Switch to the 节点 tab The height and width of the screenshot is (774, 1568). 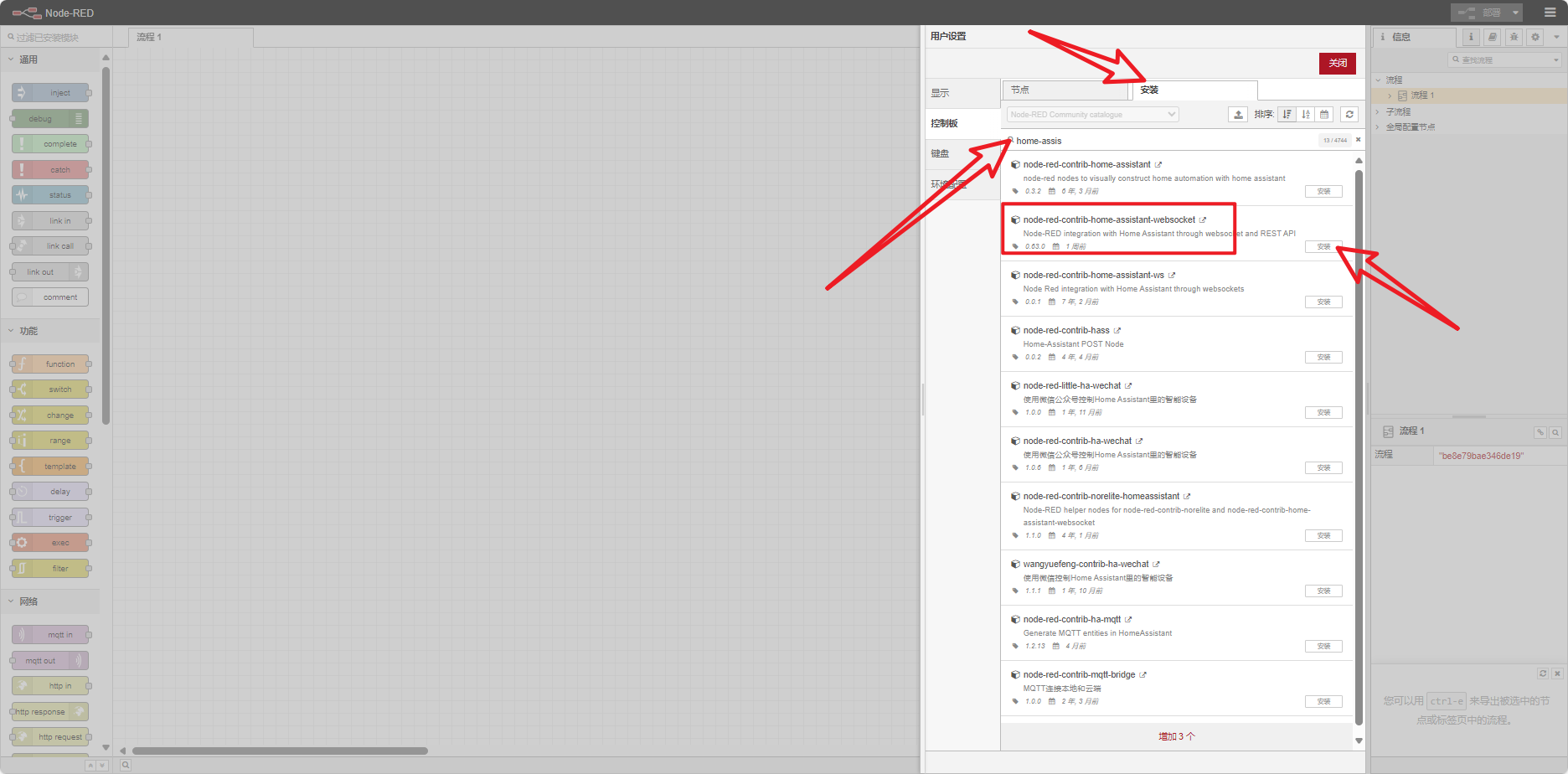(x=1065, y=90)
